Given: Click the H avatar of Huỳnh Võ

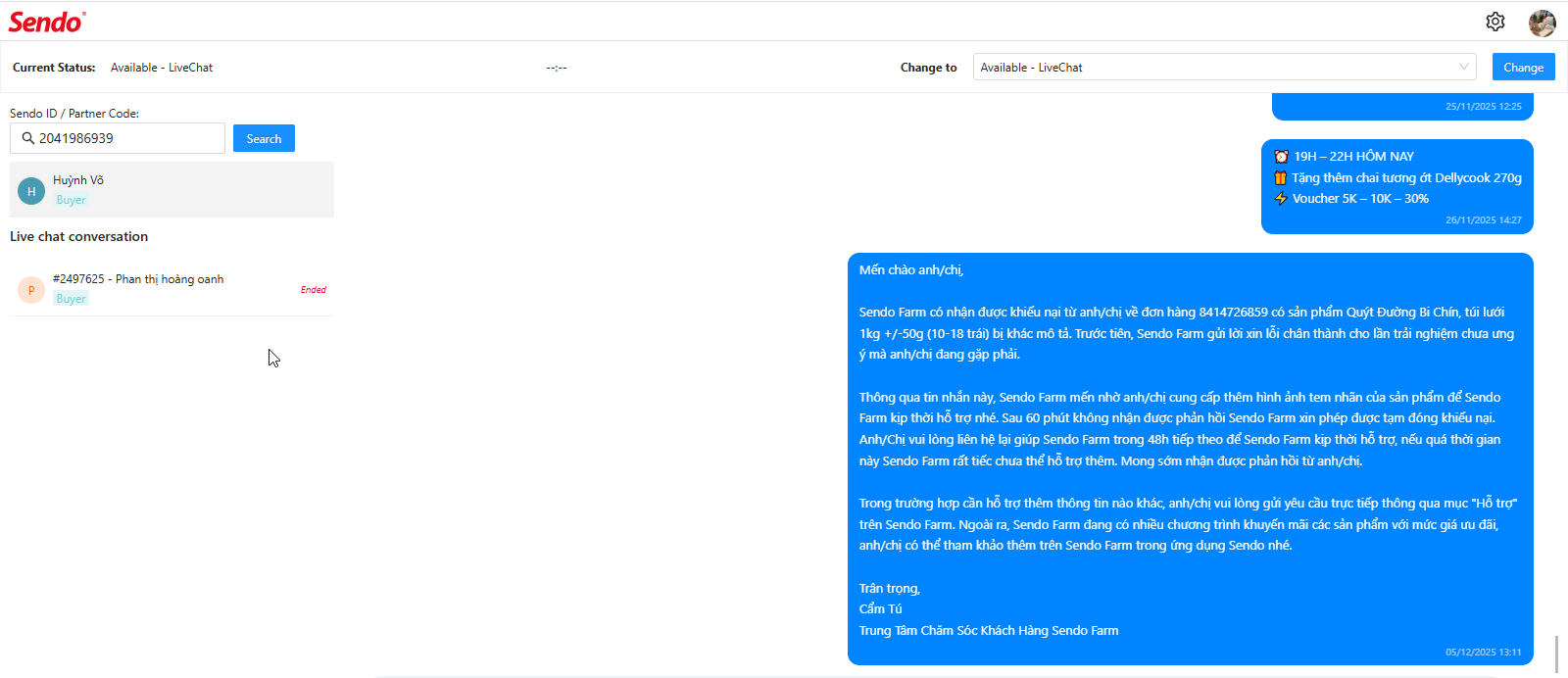Looking at the screenshot, I should [x=31, y=191].
